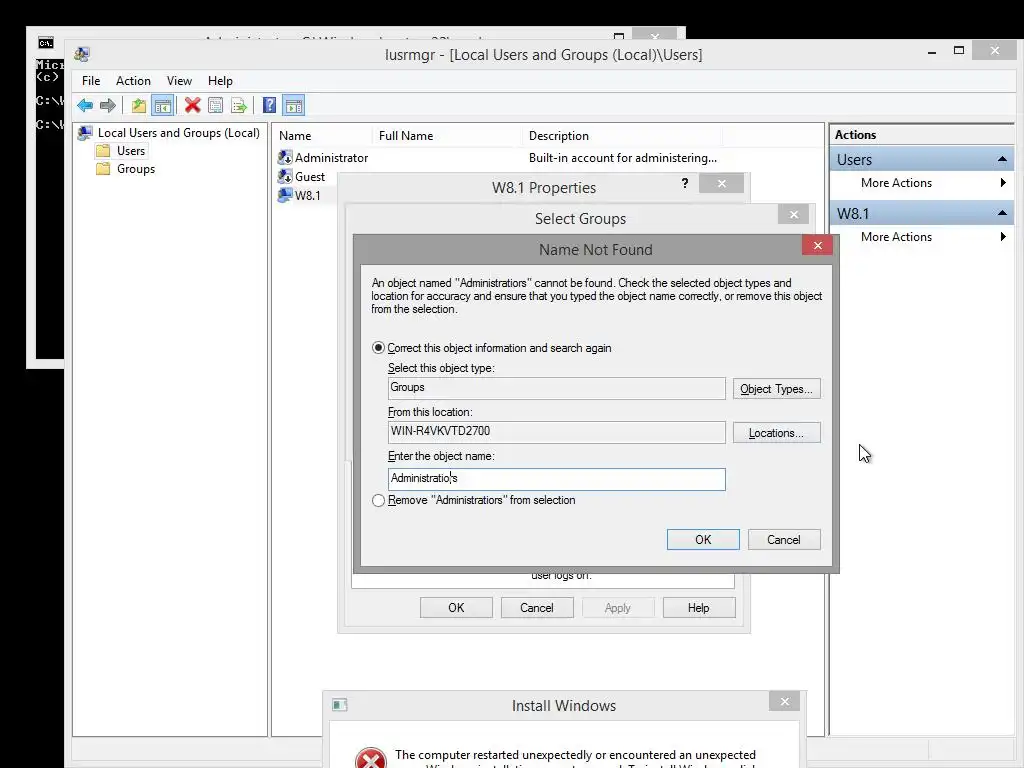Image resolution: width=1024 pixels, height=768 pixels.
Task: Select Remove "Administrators" from selection radio button
Action: pyautogui.click(x=378, y=500)
